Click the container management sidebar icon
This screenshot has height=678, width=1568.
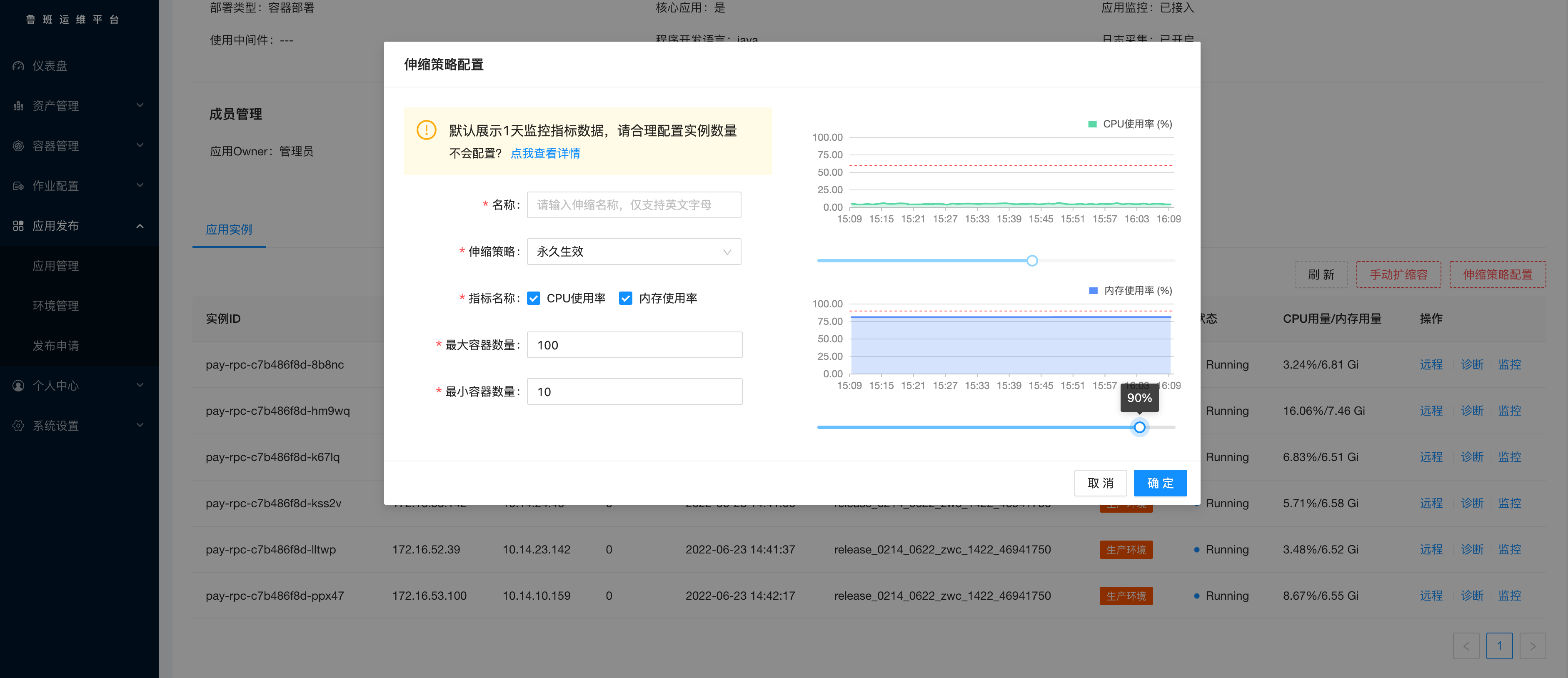tap(18, 146)
